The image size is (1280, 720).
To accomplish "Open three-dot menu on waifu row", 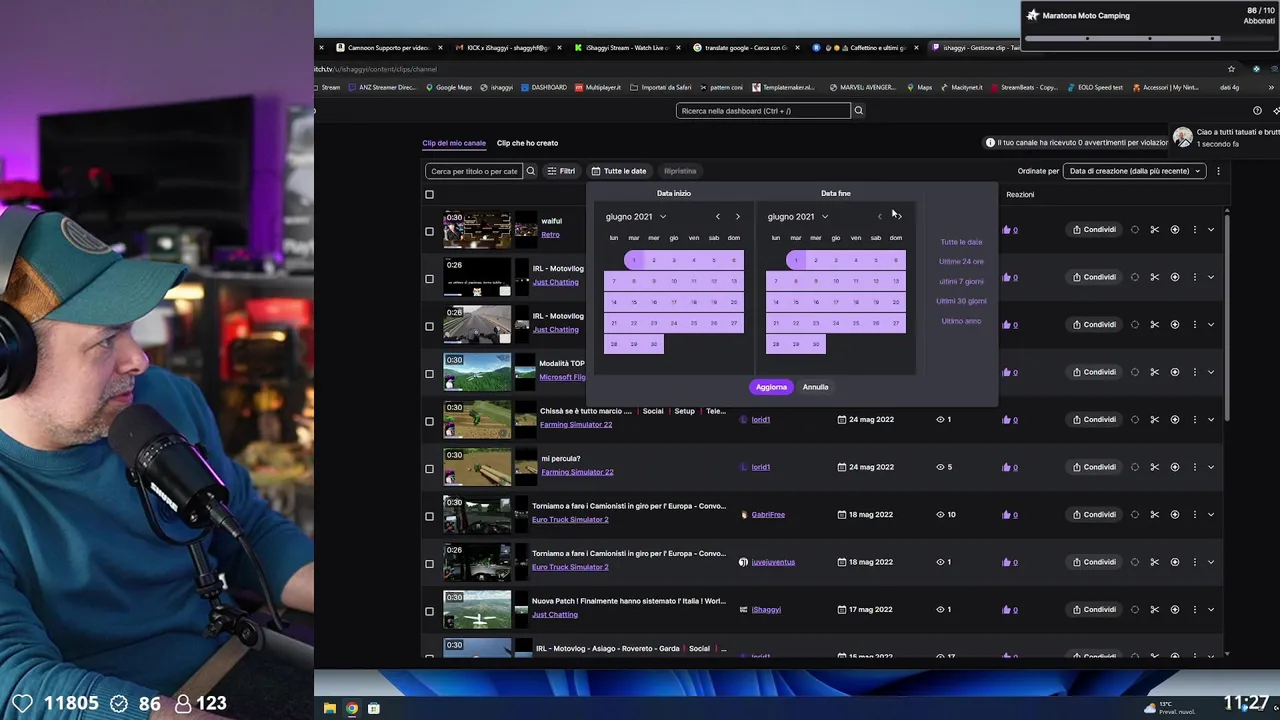I will pos(1194,229).
